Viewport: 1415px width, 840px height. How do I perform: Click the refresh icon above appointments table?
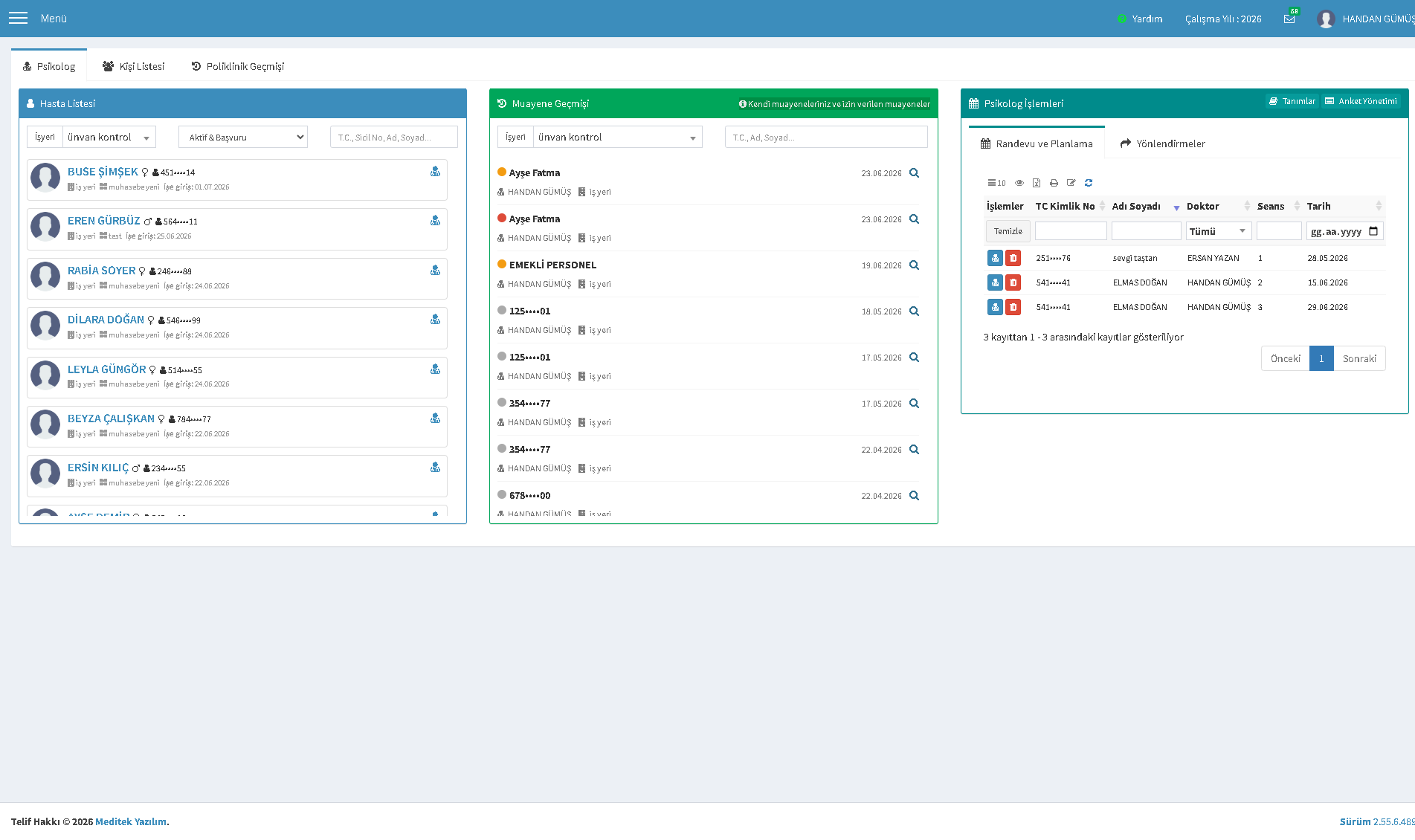pyautogui.click(x=1089, y=183)
